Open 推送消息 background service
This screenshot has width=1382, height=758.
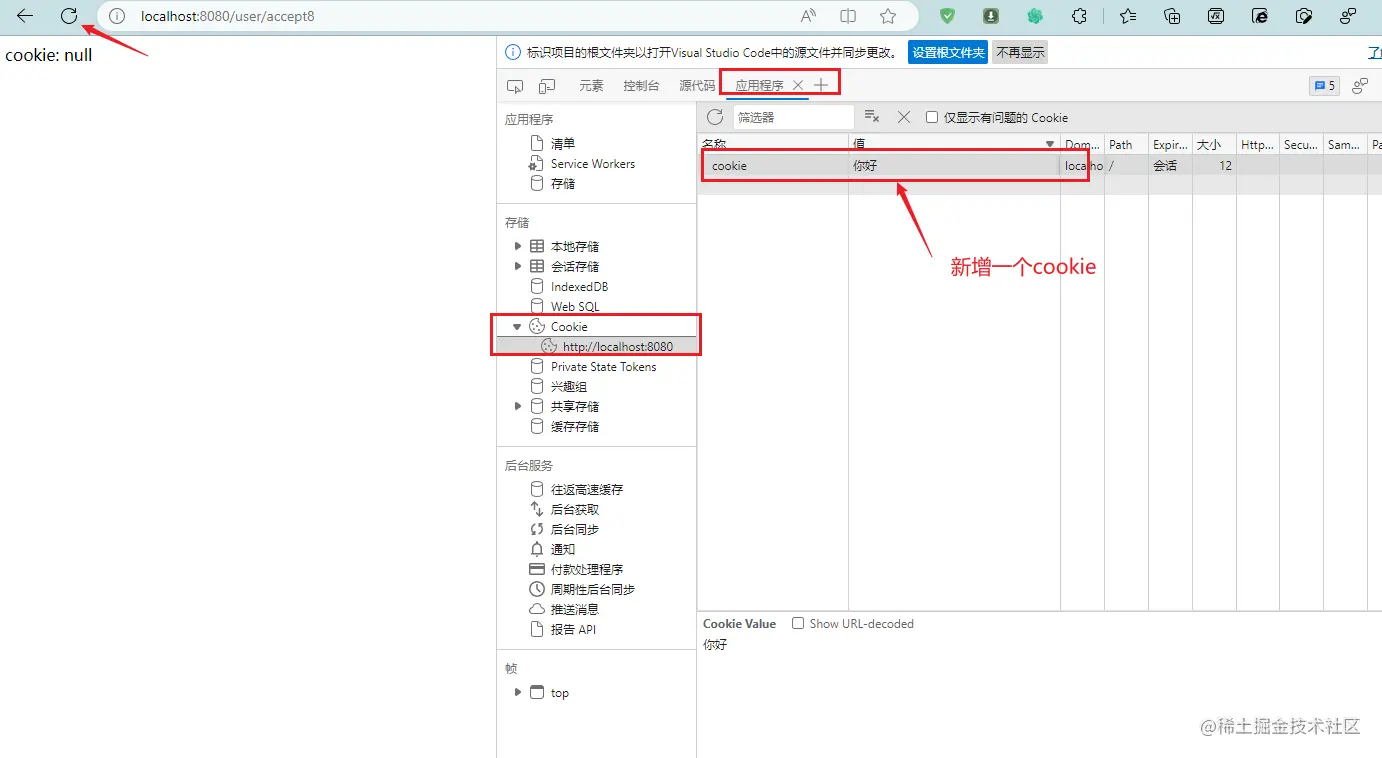(x=575, y=609)
